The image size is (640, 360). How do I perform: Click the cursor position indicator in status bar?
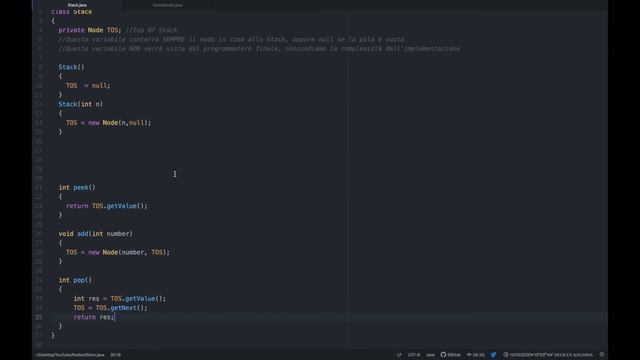coord(116,355)
